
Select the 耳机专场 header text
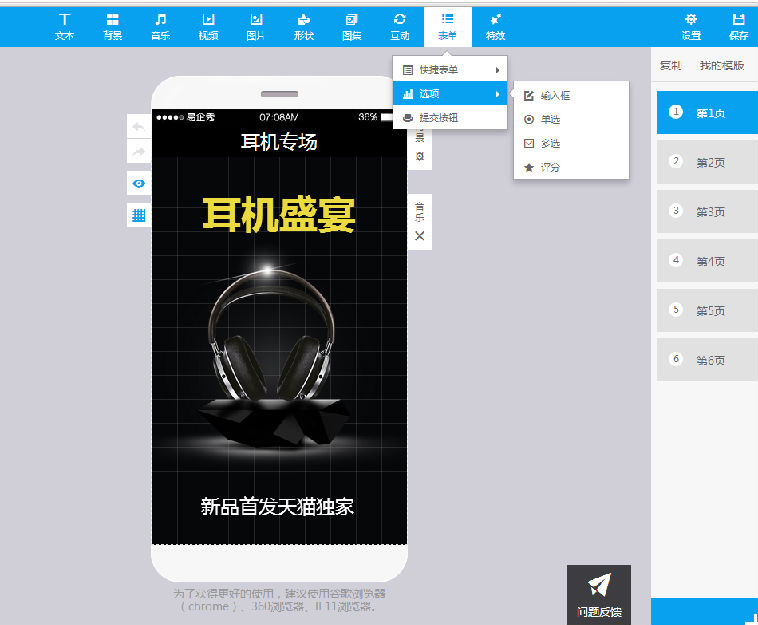279,142
